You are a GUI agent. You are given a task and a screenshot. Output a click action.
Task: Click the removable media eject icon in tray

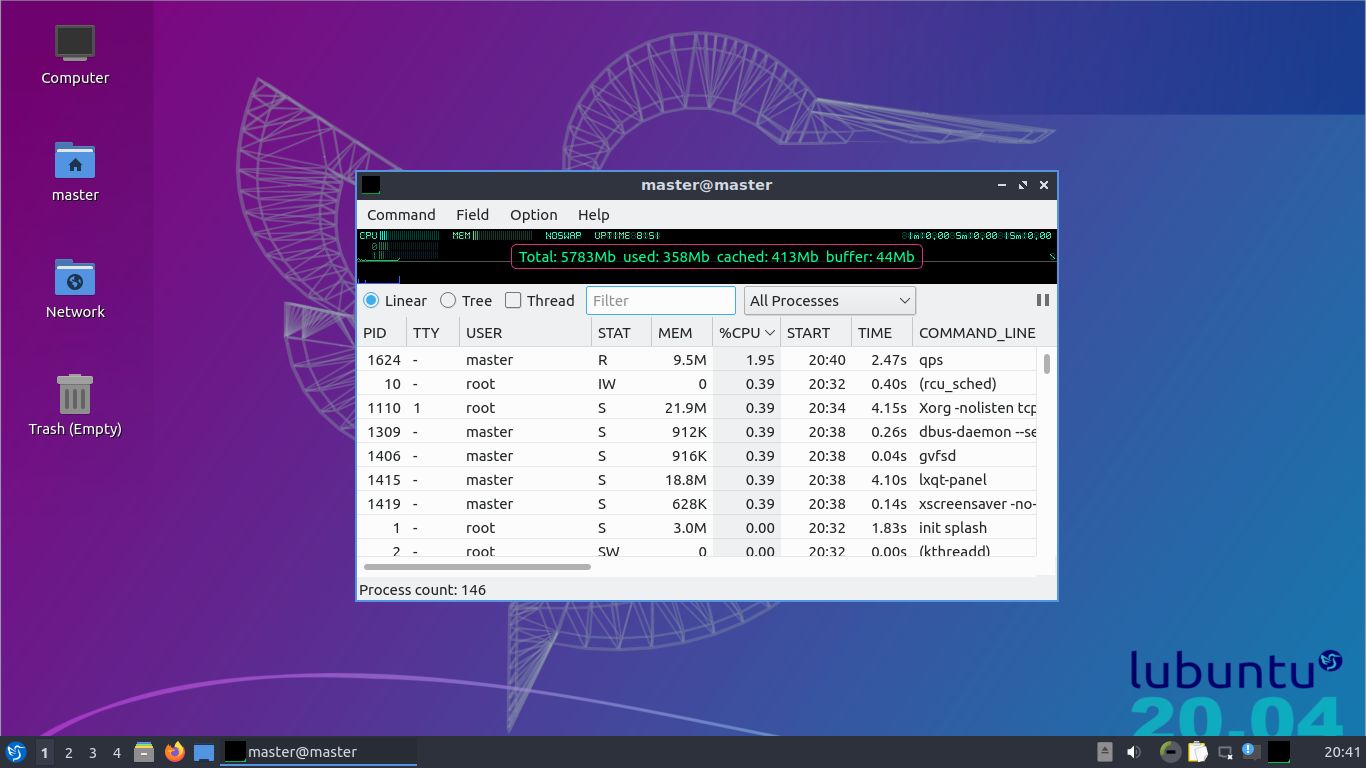coord(1104,751)
